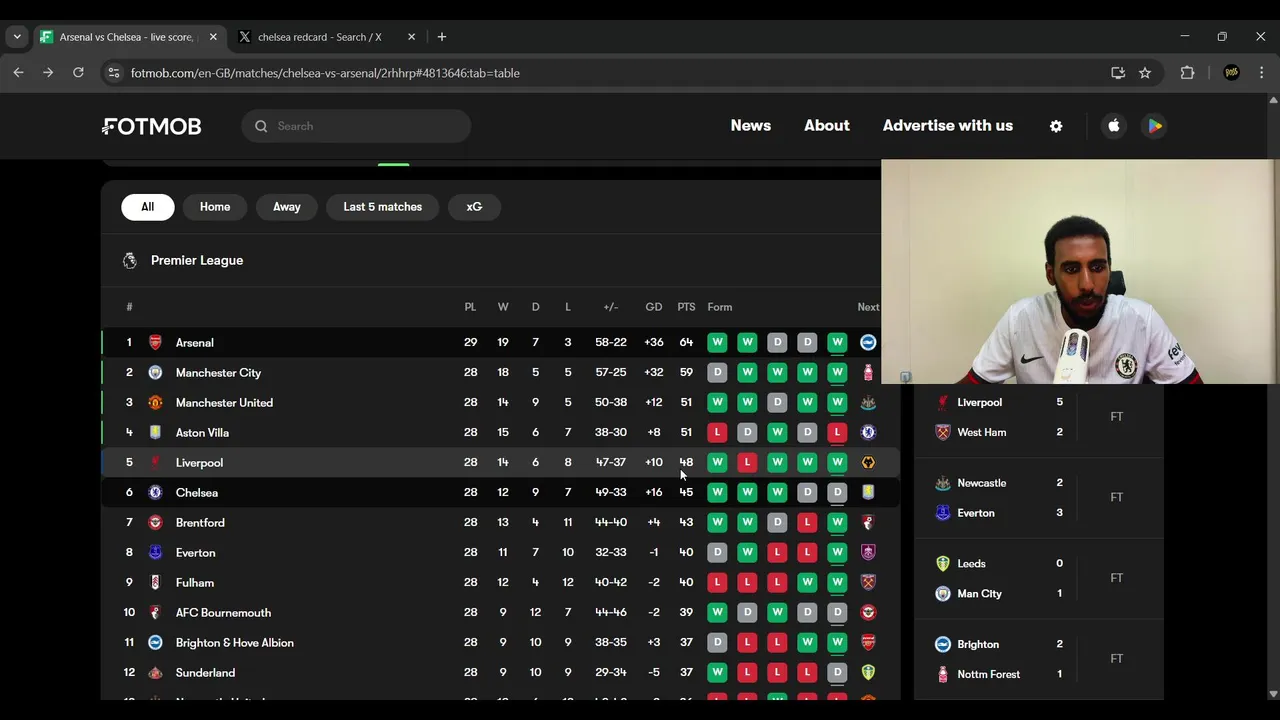Click the Arsenal club crest

155,342
